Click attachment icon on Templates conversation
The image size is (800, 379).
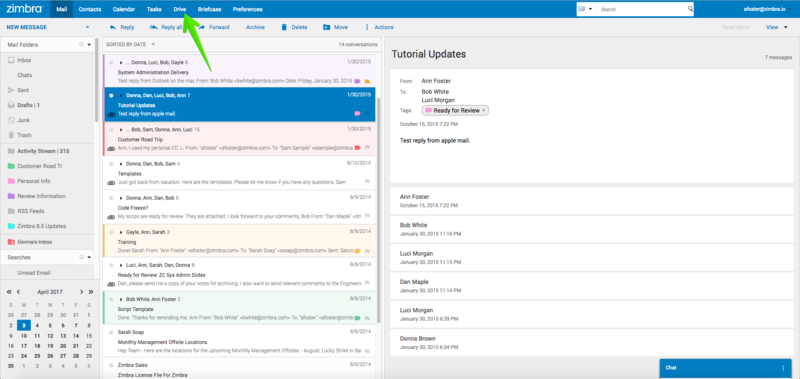coord(111,183)
